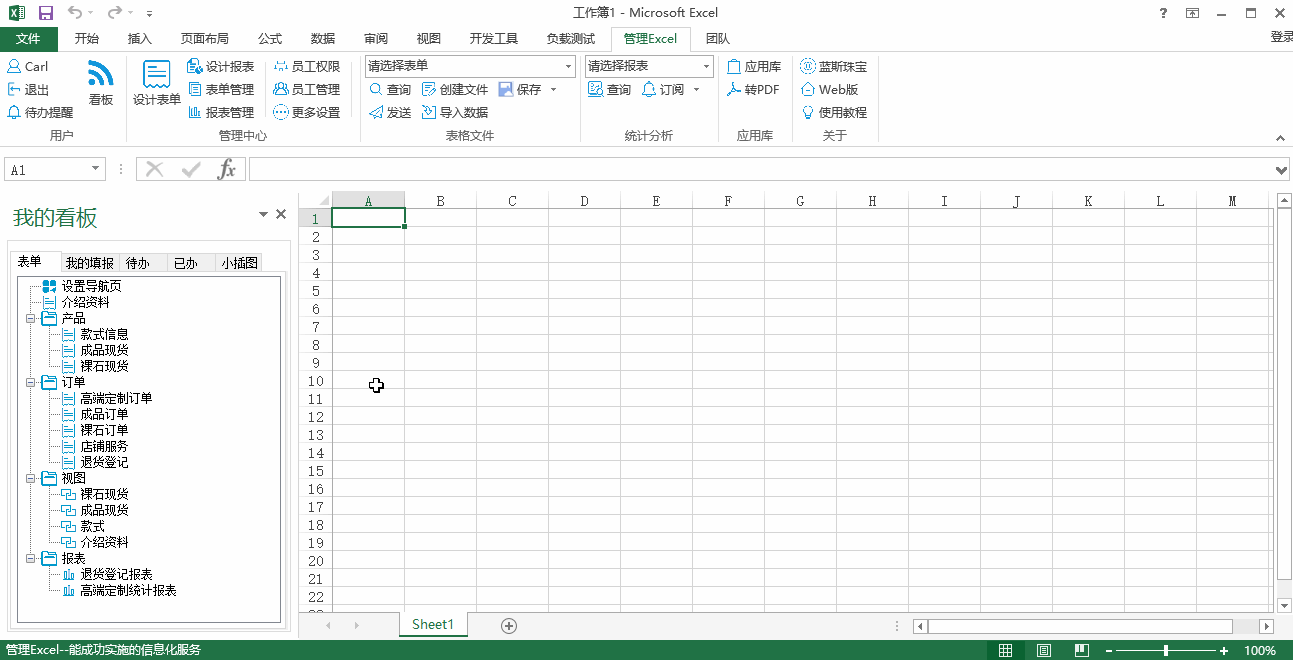1293x660 pixels.
Task: Click 查询 in the 表格文件 group
Action: coord(390,89)
